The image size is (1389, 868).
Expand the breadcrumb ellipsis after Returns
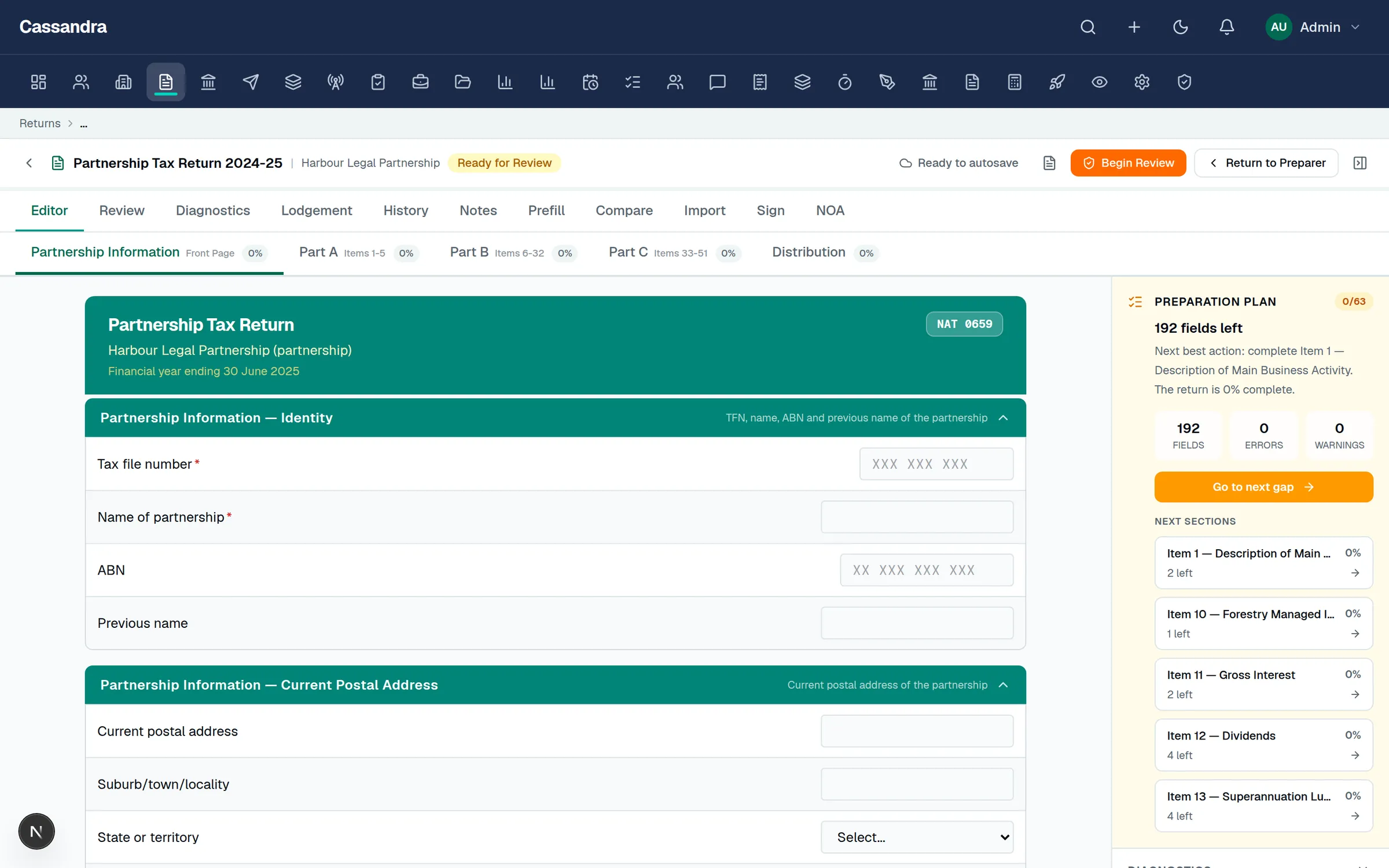pyautogui.click(x=84, y=124)
